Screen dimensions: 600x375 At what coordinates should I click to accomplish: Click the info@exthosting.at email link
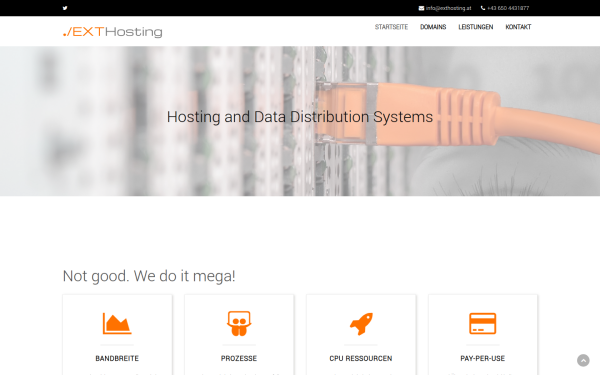coord(448,8)
